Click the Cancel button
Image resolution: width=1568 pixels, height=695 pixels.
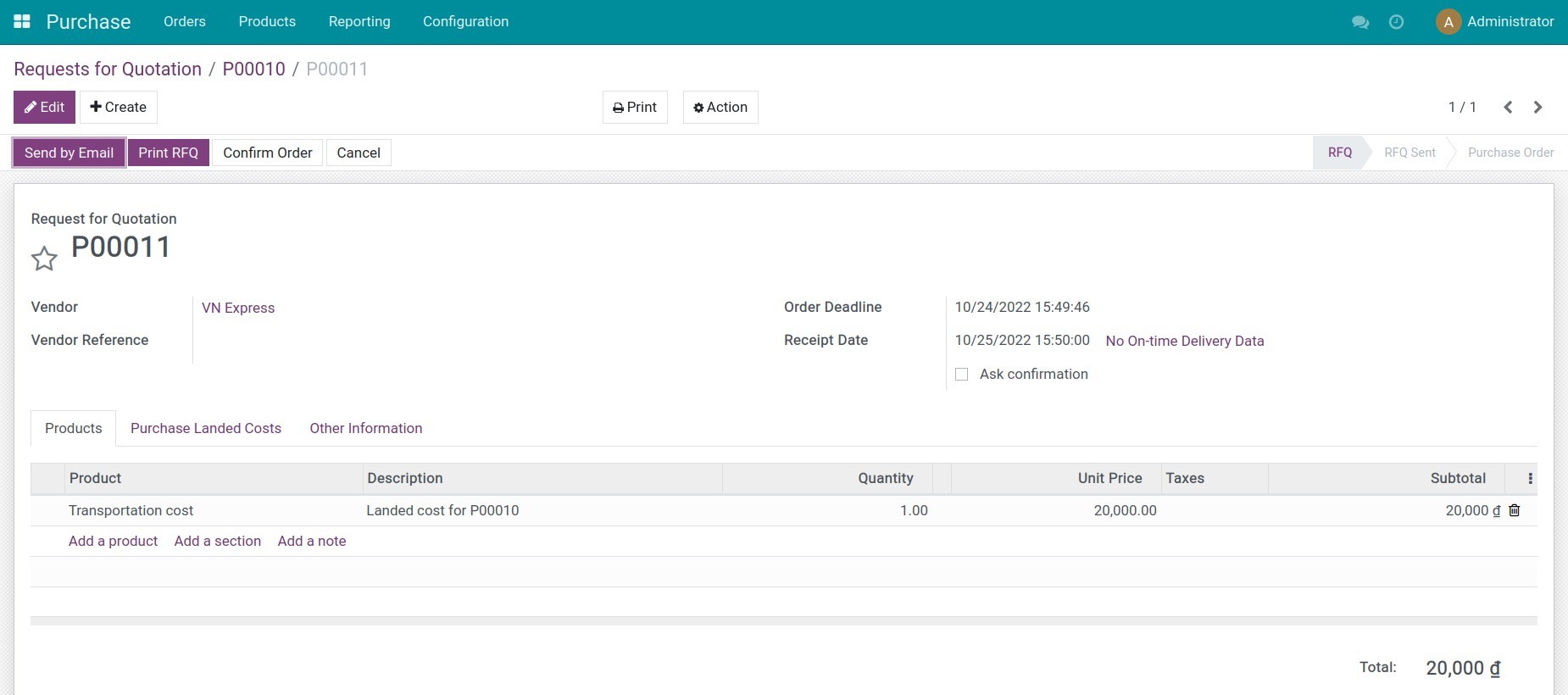(x=359, y=153)
